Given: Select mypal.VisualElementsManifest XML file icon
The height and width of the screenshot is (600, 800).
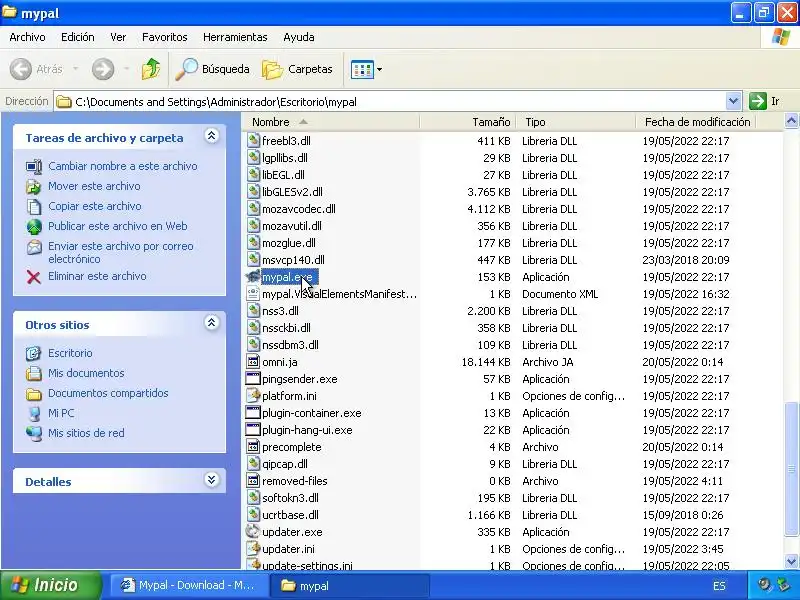Looking at the screenshot, I should click(253, 294).
